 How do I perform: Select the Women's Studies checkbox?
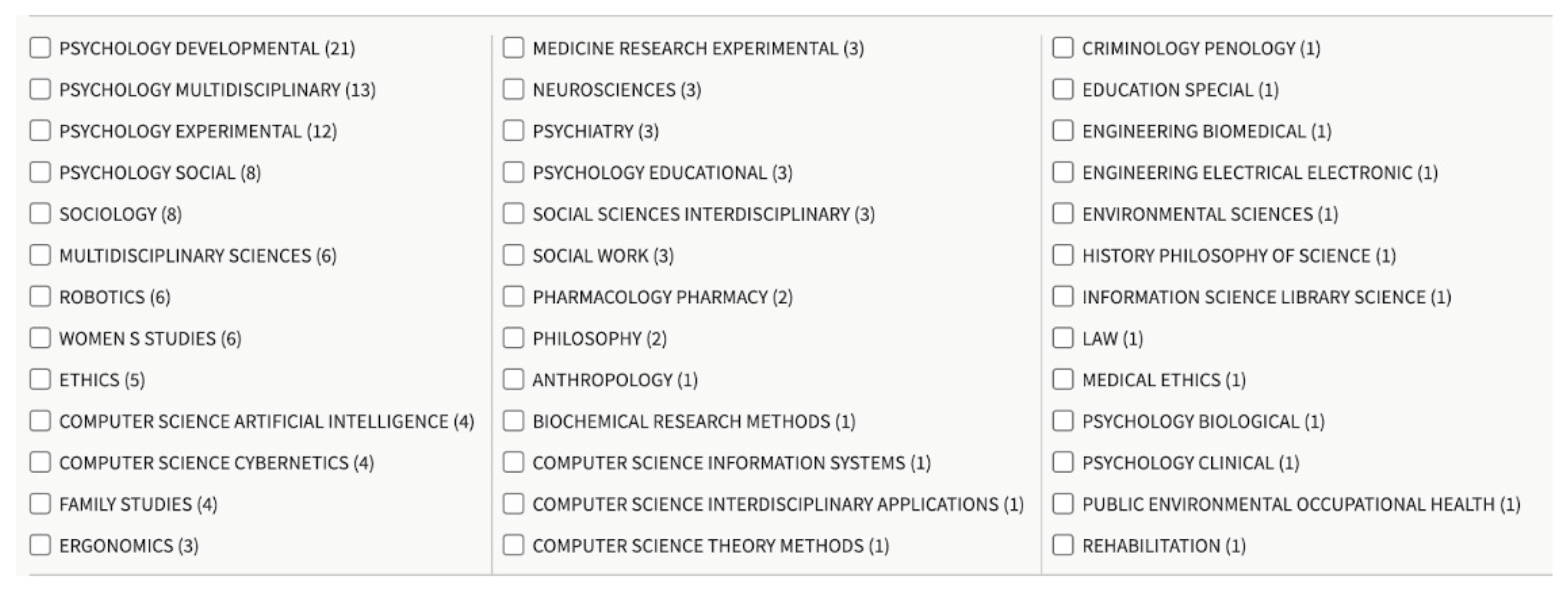[x=40, y=338]
